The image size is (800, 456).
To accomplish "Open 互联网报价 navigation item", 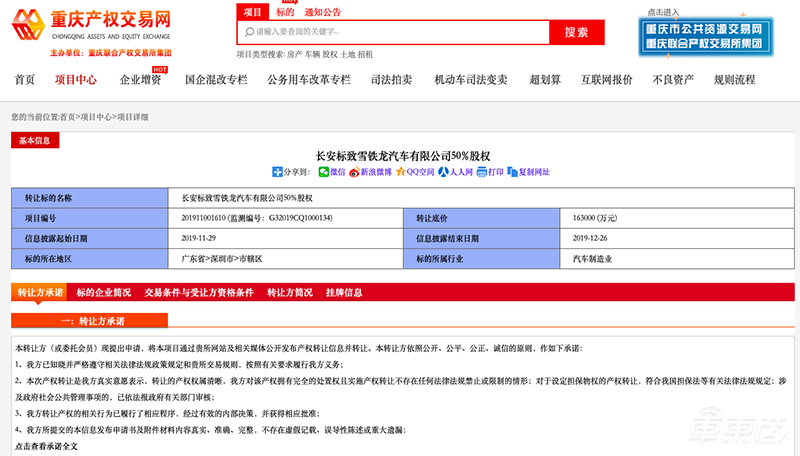I will (607, 80).
